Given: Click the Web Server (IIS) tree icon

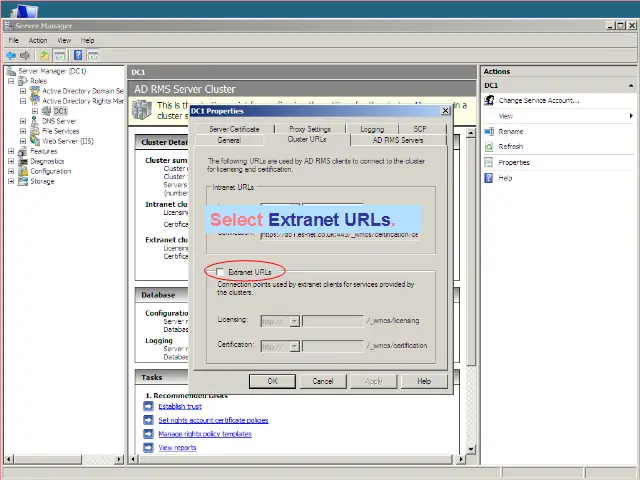Looking at the screenshot, I should click(x=35, y=141).
